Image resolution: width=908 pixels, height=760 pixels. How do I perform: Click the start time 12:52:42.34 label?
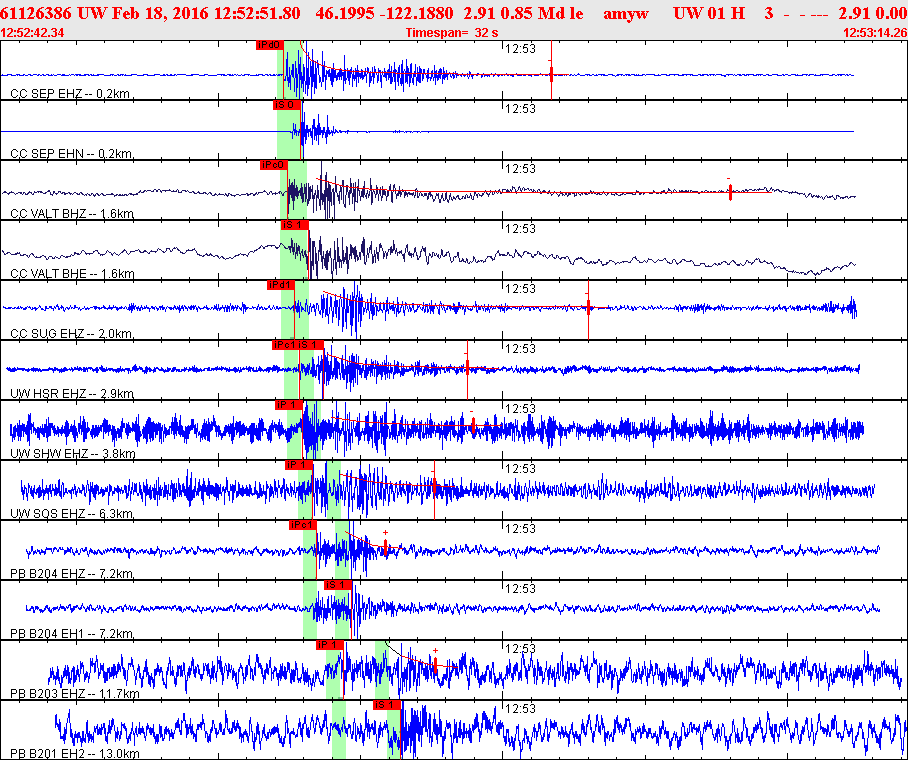(x=33, y=33)
